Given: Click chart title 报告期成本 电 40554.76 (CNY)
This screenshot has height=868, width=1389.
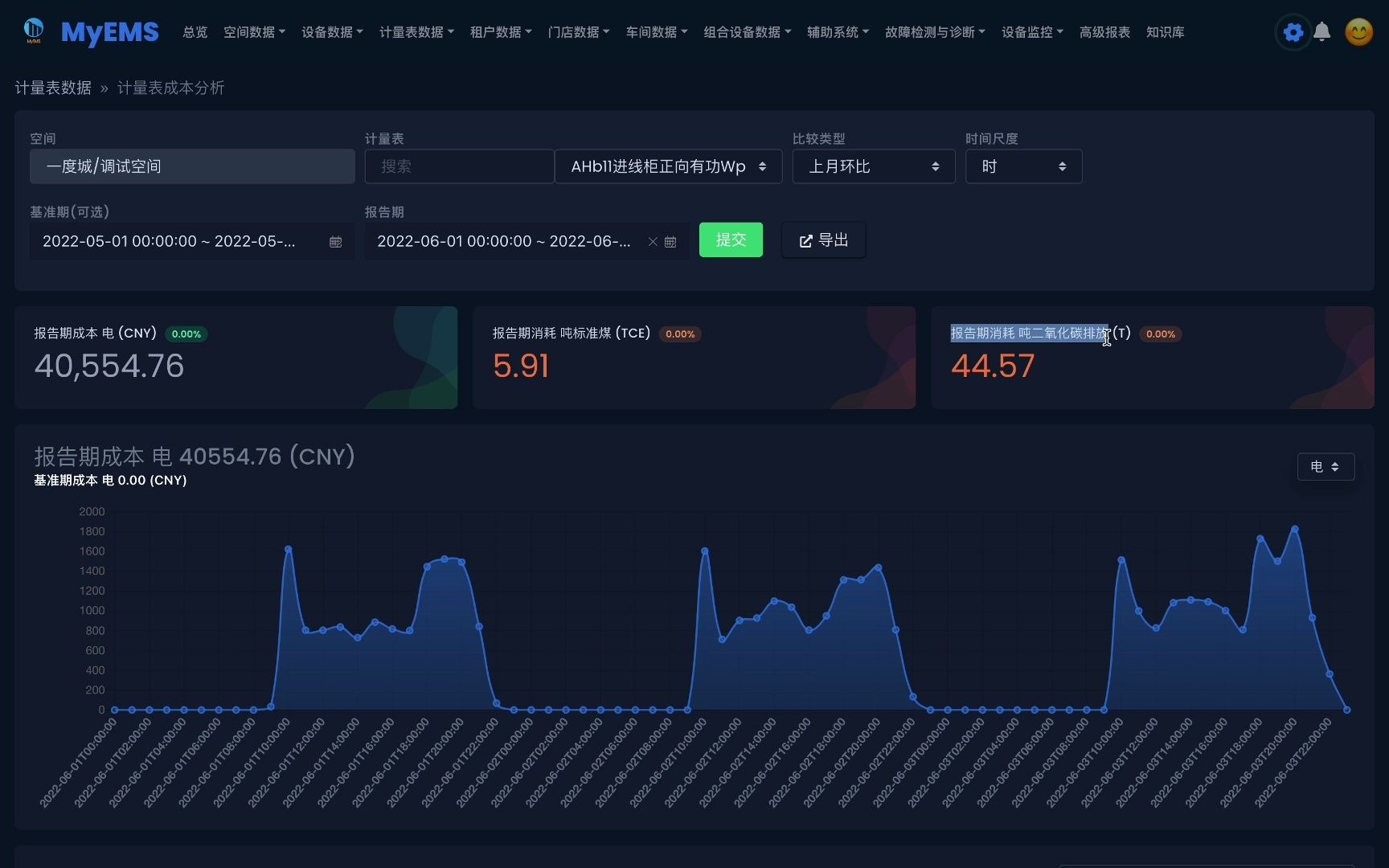Looking at the screenshot, I should [x=195, y=457].
